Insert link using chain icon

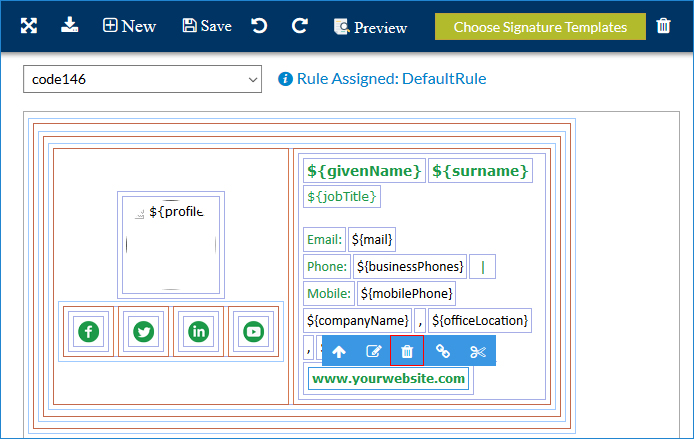443,351
